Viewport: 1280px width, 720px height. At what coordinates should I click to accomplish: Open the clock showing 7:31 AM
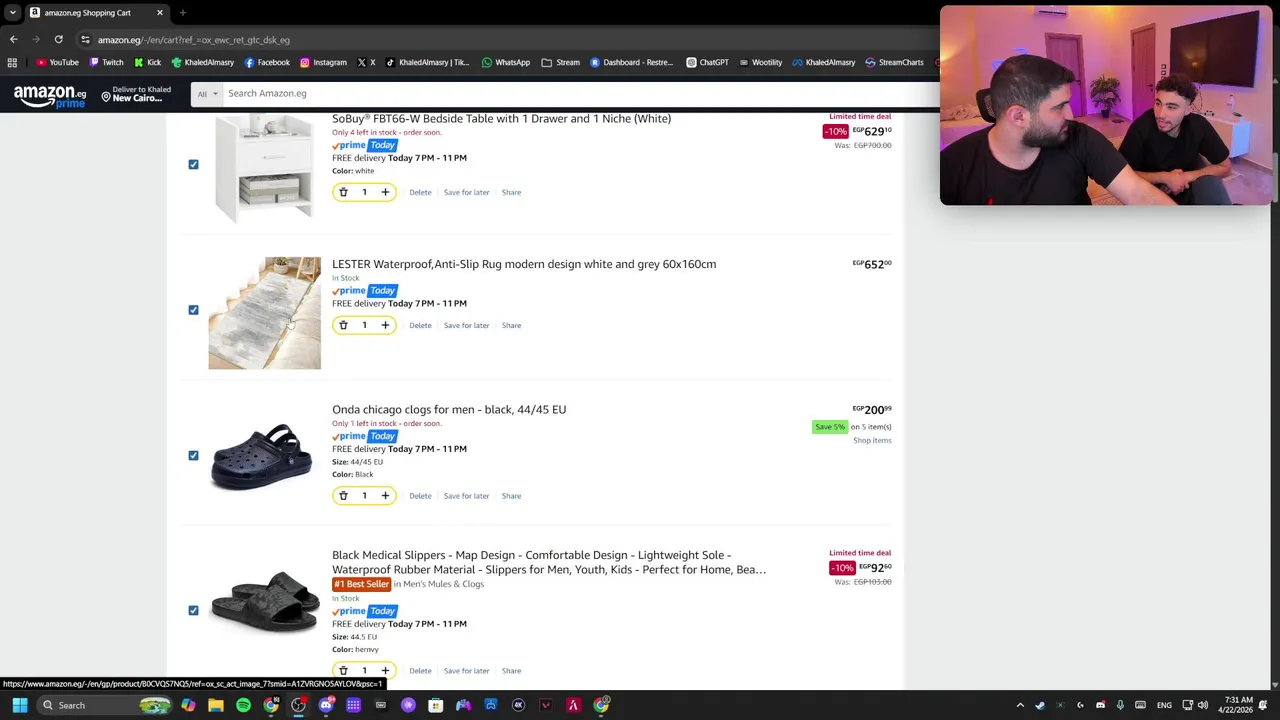click(x=1235, y=705)
